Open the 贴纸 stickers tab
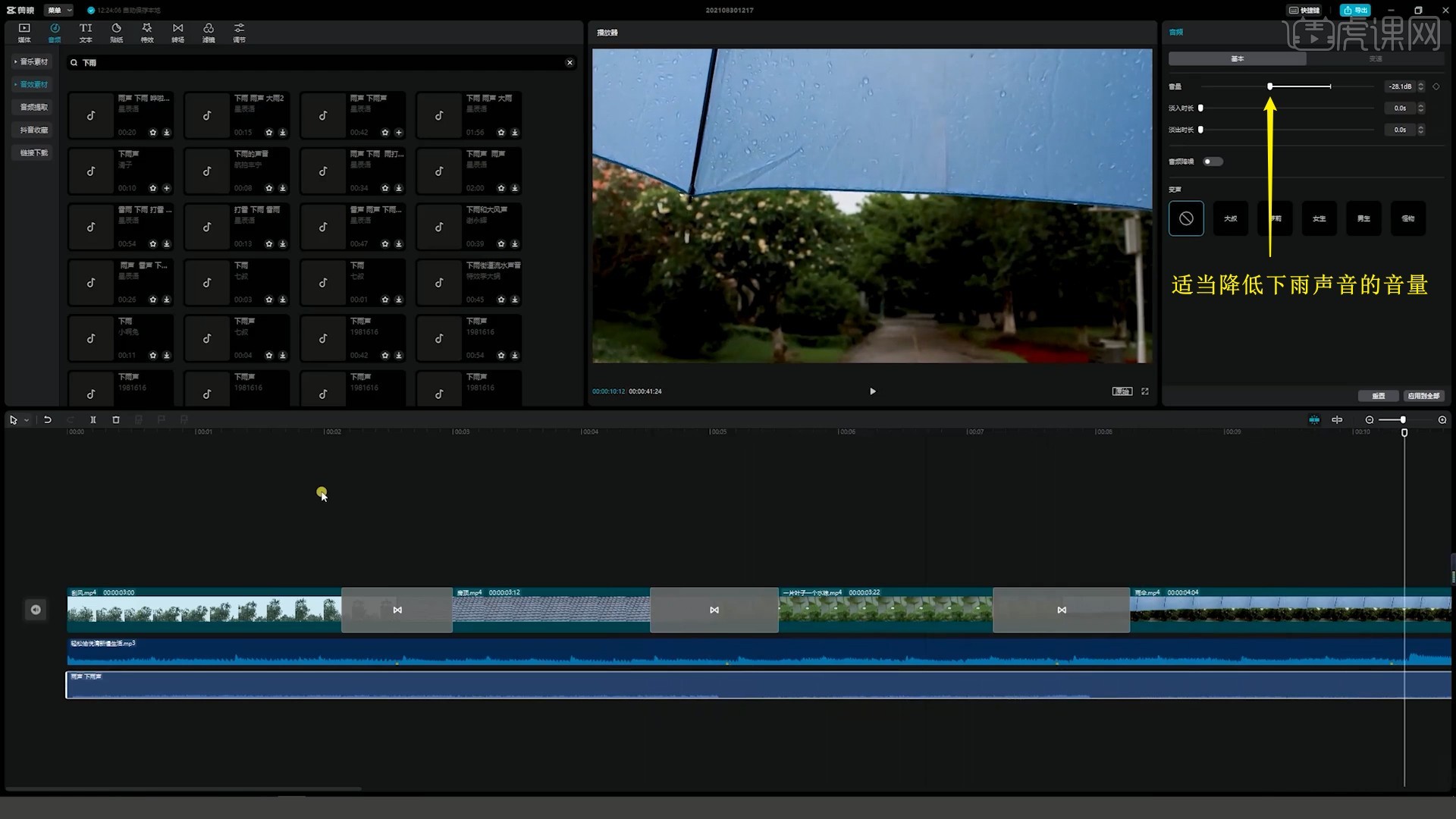The height and width of the screenshot is (819, 1456). click(x=116, y=33)
